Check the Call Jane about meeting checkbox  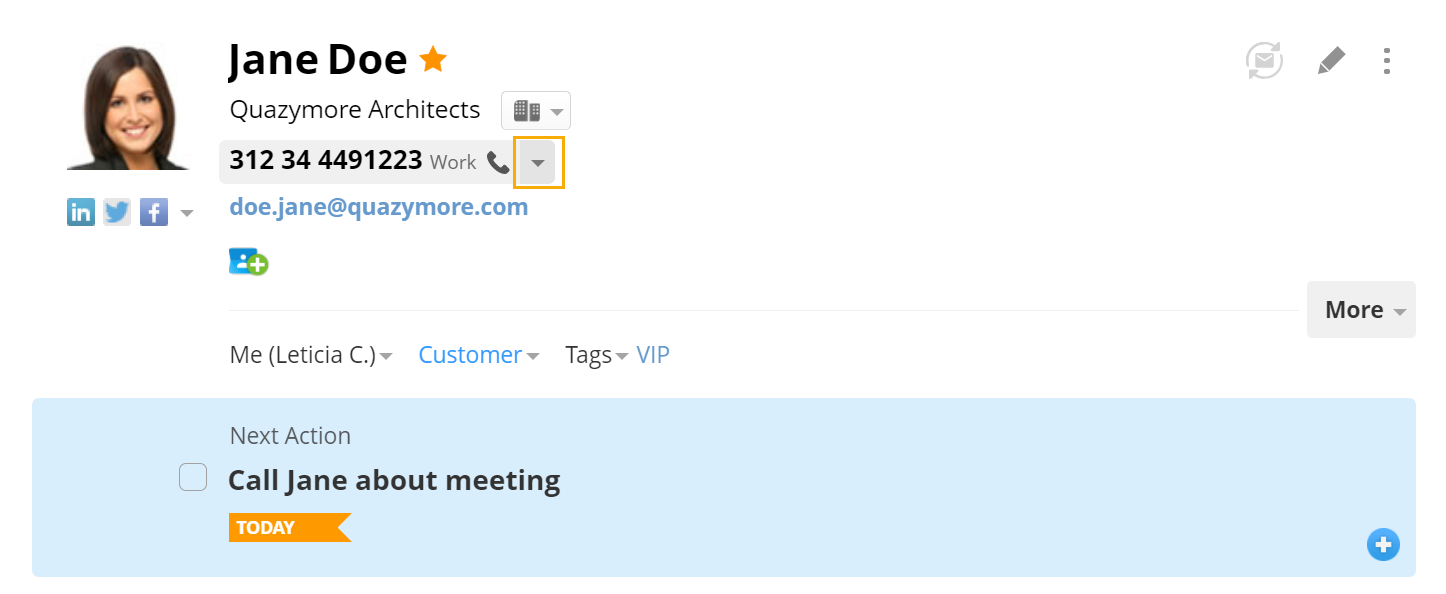tap(193, 478)
